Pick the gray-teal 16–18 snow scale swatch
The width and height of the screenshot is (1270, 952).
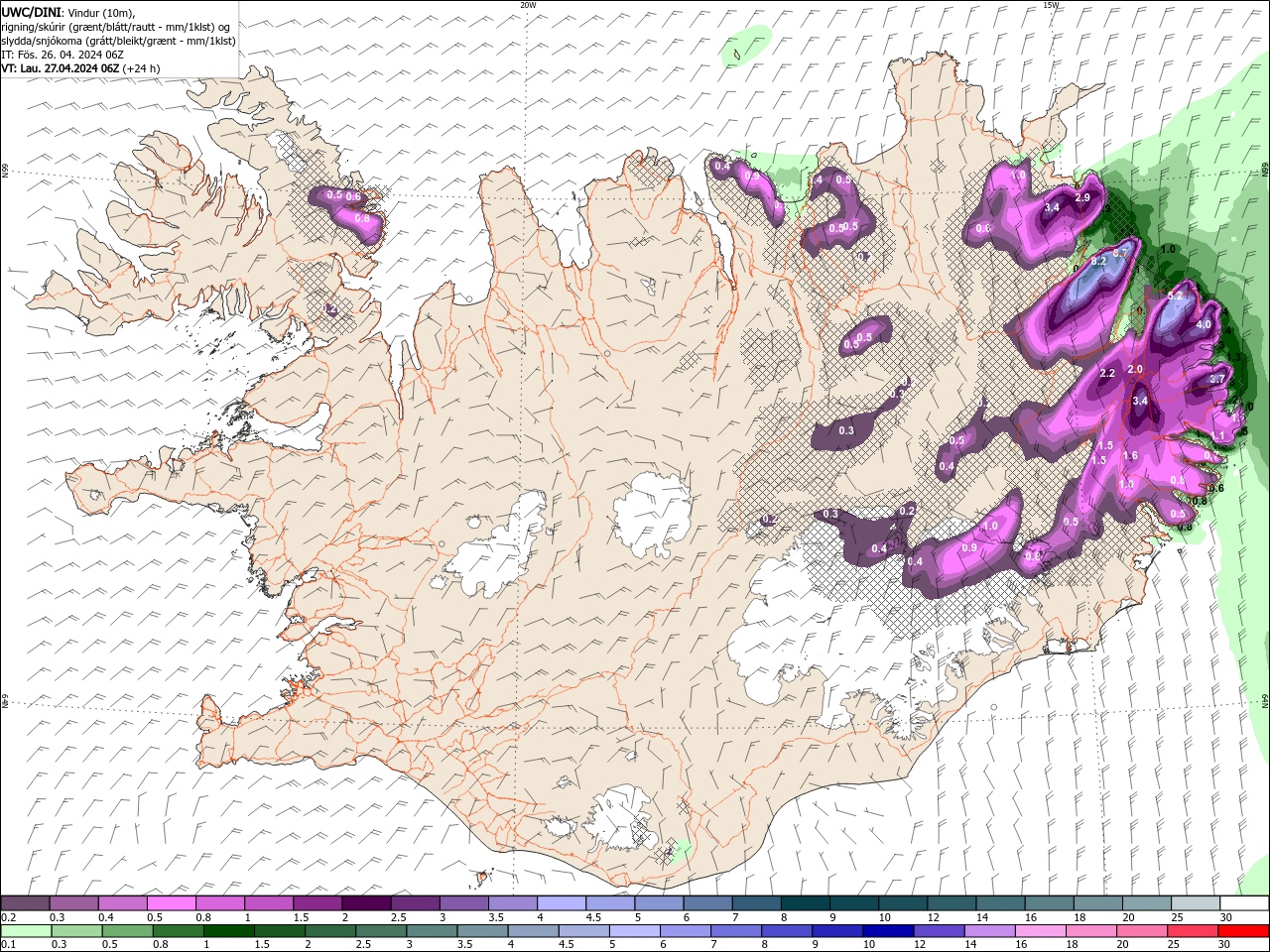[x=1050, y=903]
